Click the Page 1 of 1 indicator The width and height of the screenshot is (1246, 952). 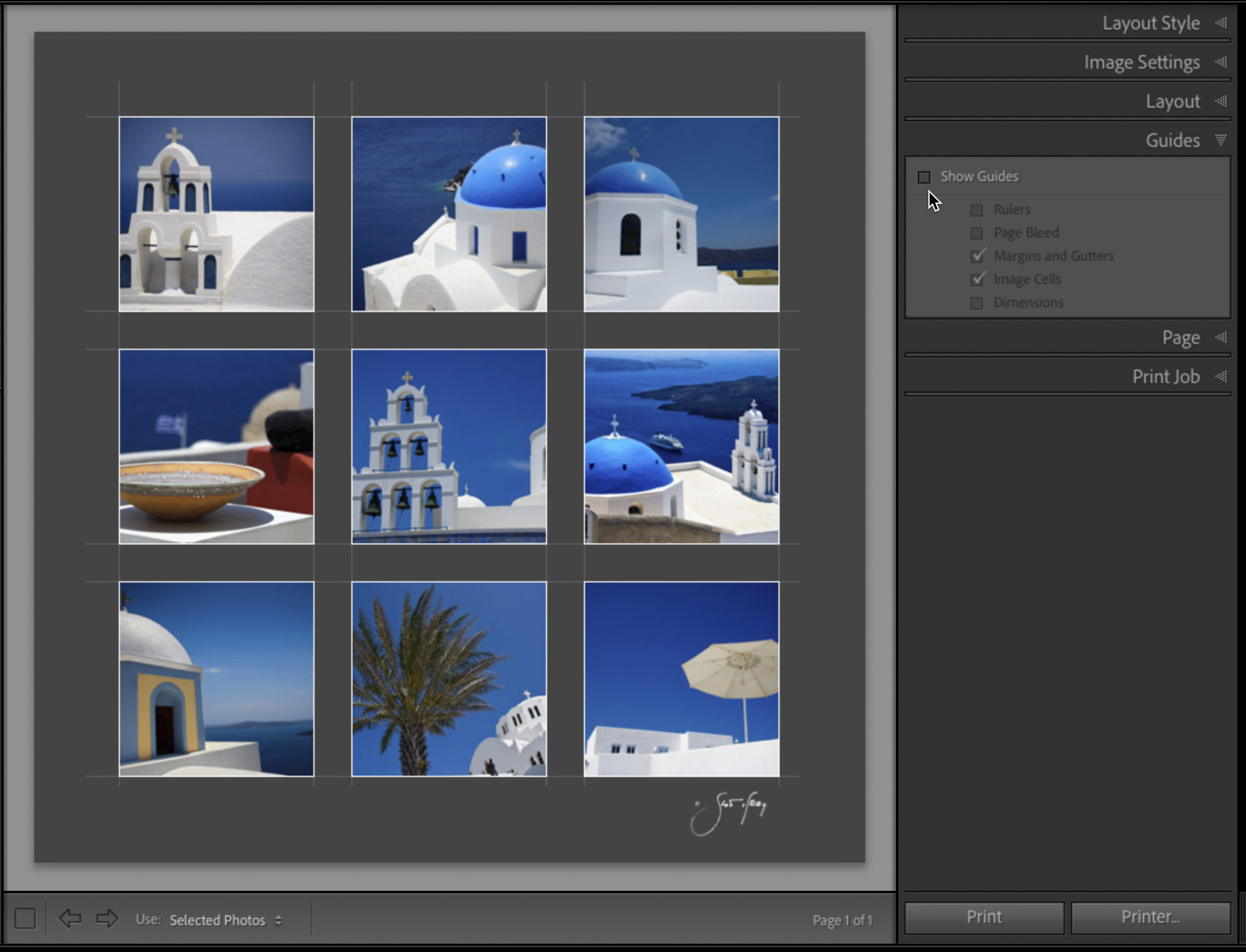point(842,920)
